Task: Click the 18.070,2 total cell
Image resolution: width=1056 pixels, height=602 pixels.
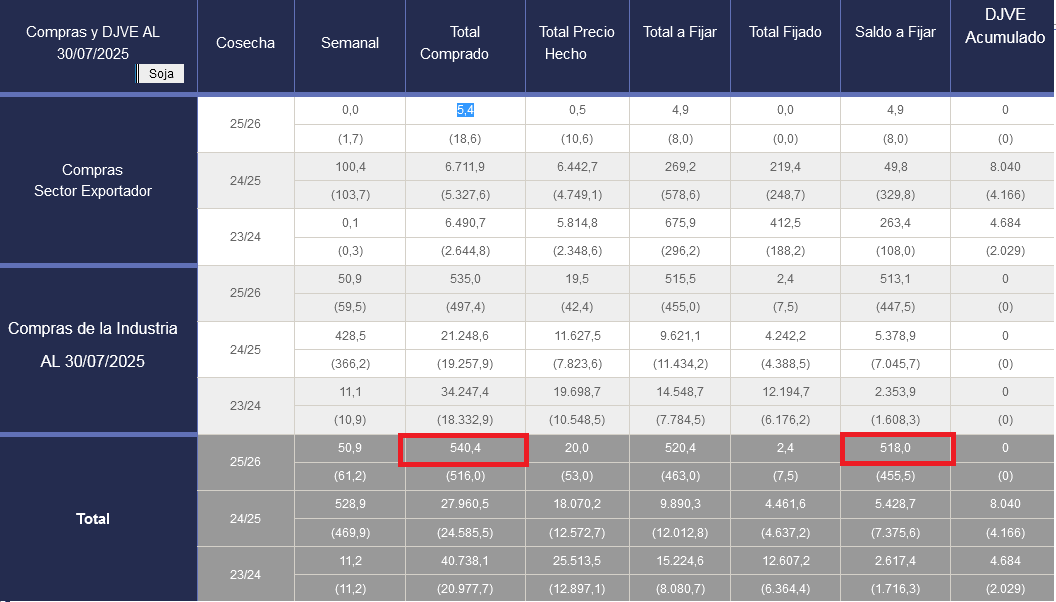Action: pyautogui.click(x=577, y=504)
